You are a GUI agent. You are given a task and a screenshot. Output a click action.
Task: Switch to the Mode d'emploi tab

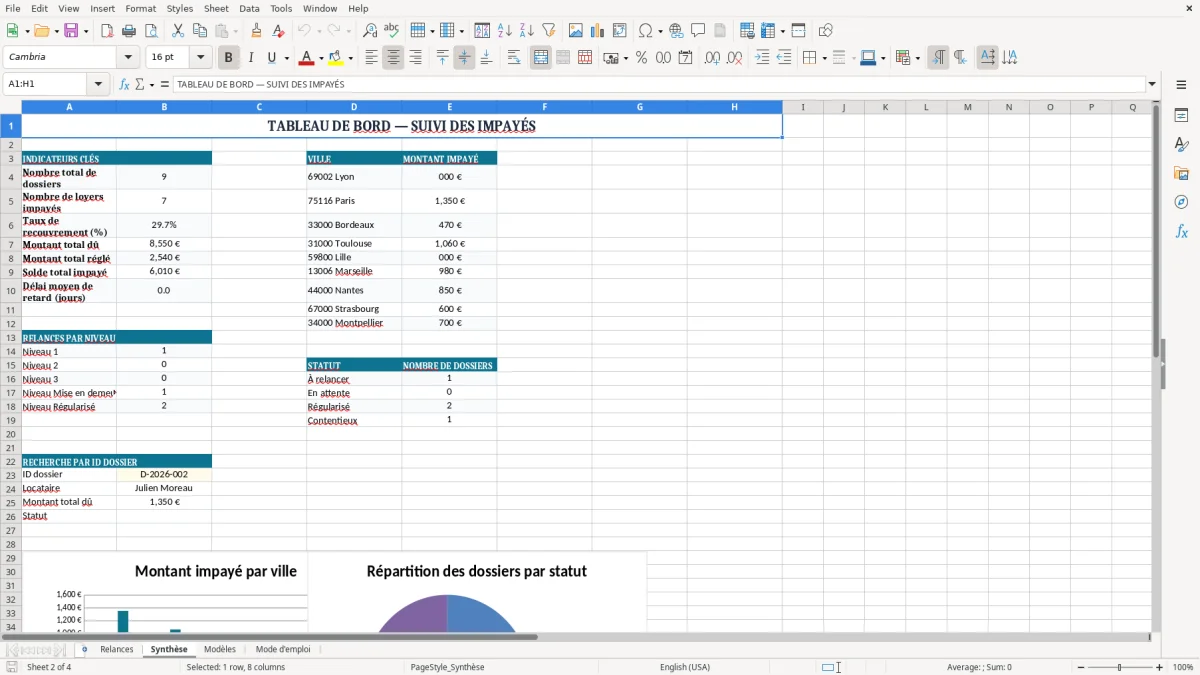click(x=283, y=649)
